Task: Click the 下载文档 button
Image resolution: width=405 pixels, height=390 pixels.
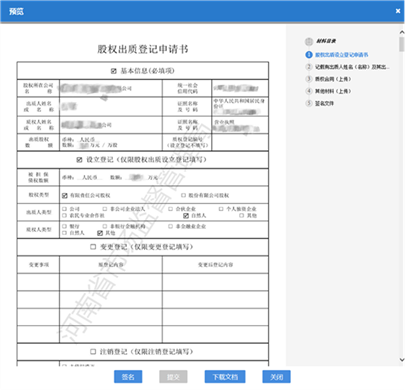Action: click(x=225, y=377)
